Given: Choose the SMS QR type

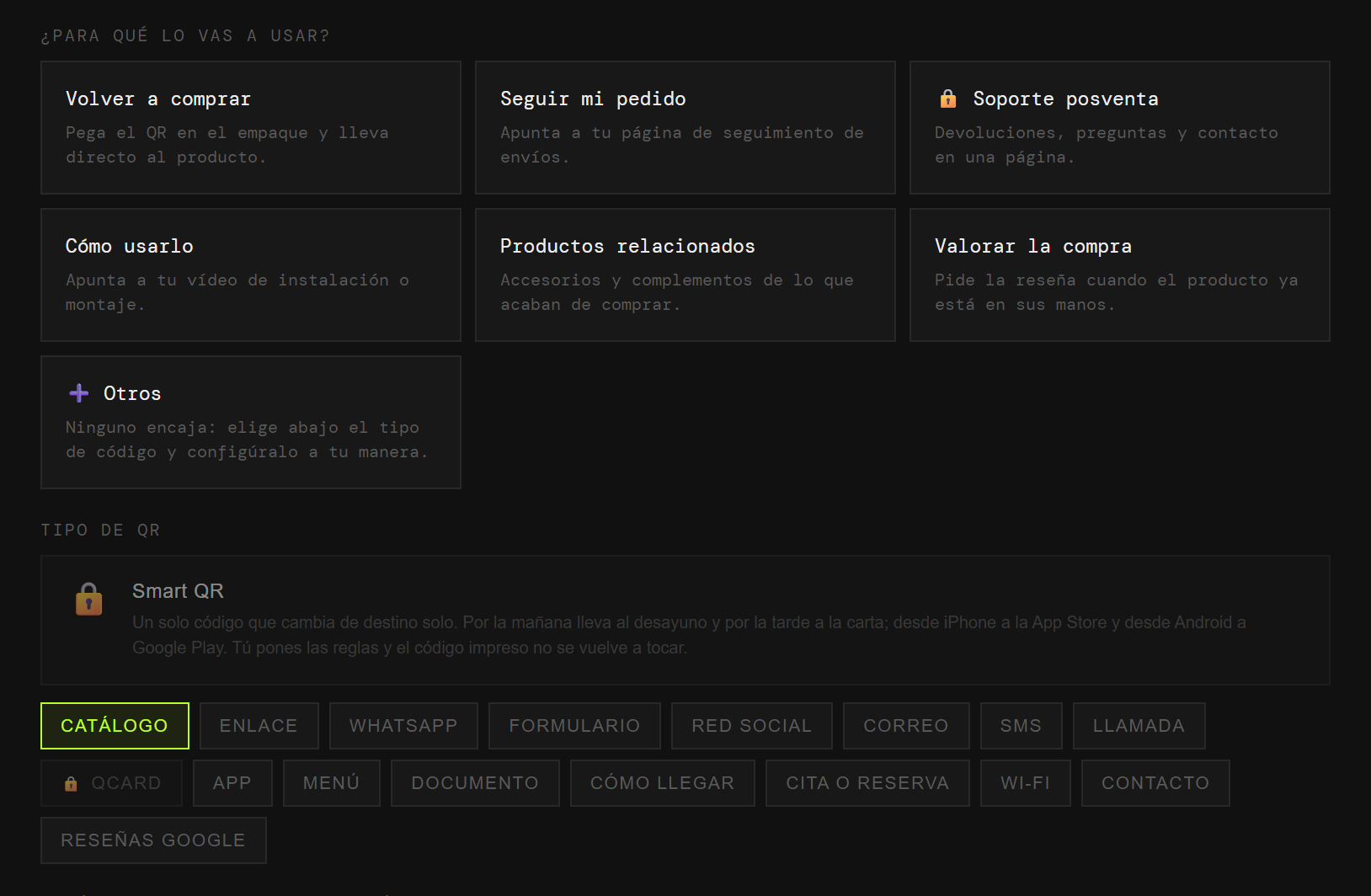Looking at the screenshot, I should [1021, 726].
